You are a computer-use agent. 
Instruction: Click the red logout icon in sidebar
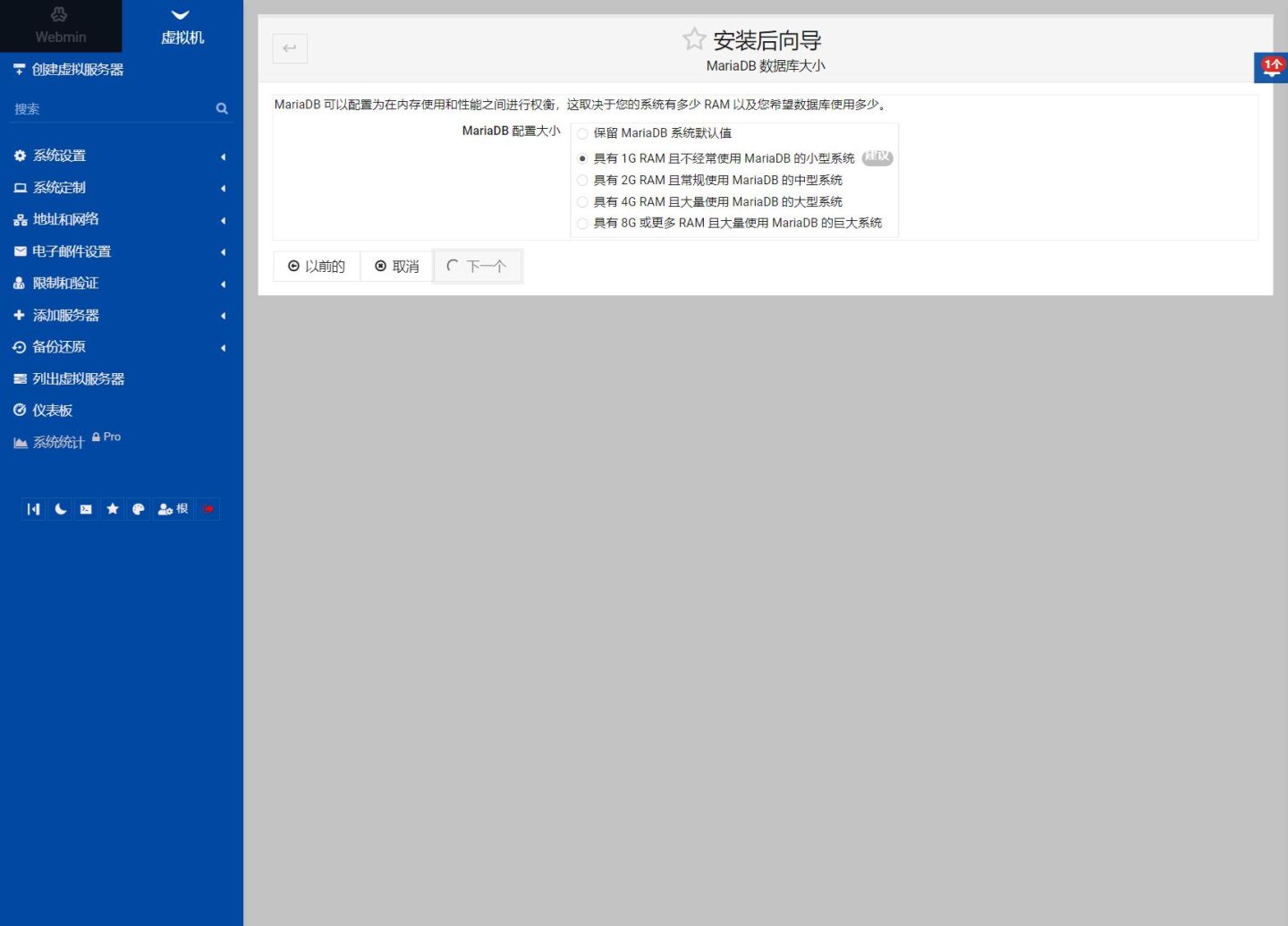click(208, 509)
